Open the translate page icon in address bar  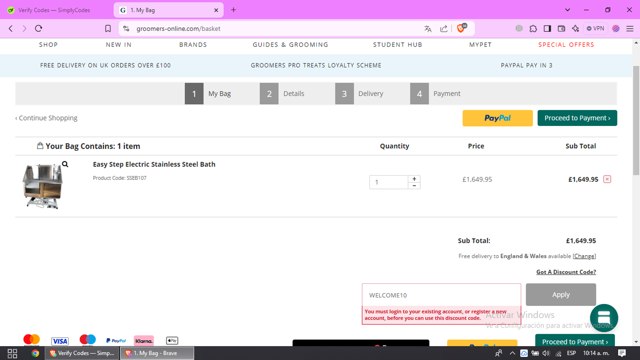click(428, 29)
